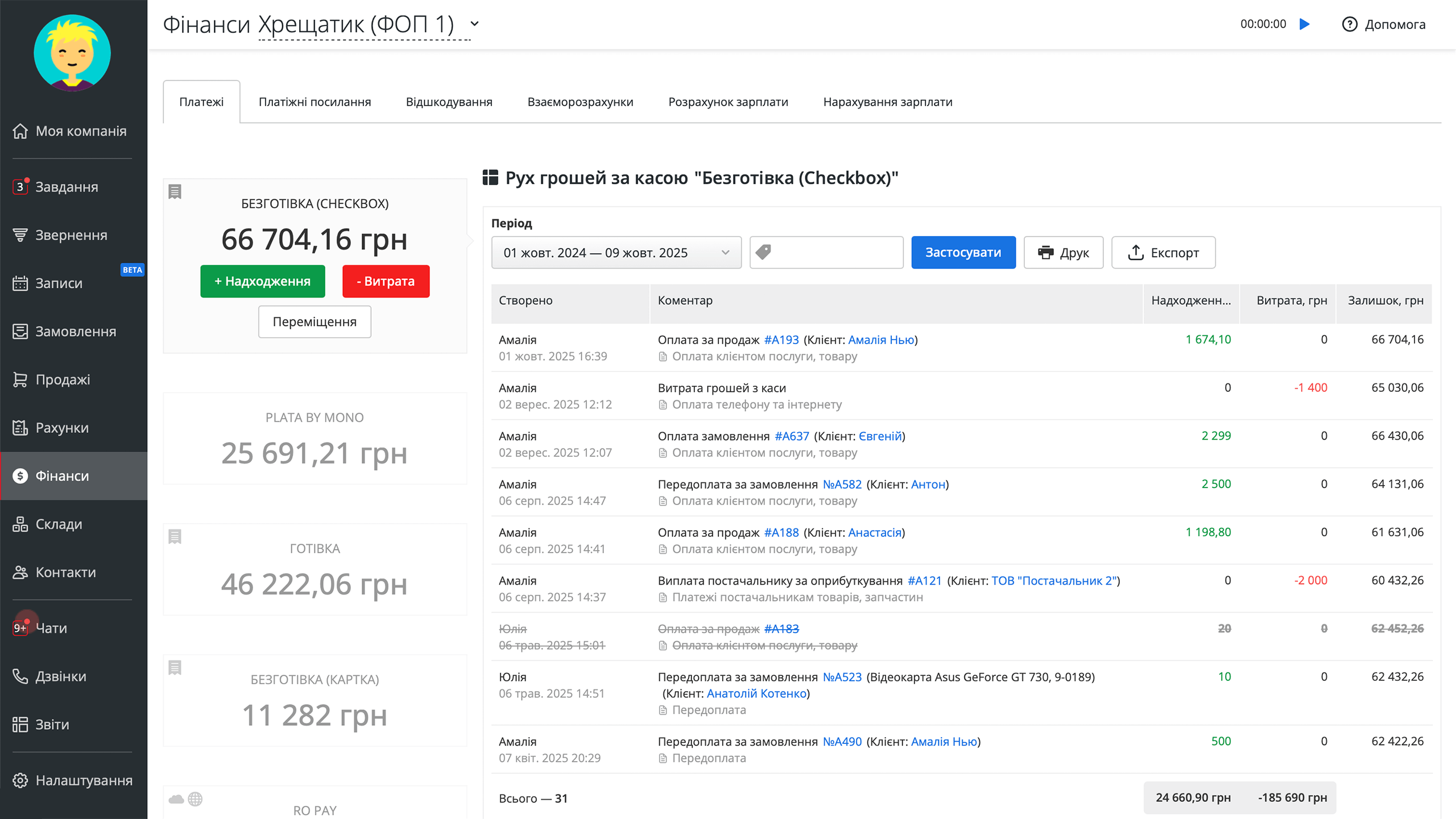This screenshot has width=1456, height=819.
Task: Click the Експорт button
Action: coord(1163,253)
